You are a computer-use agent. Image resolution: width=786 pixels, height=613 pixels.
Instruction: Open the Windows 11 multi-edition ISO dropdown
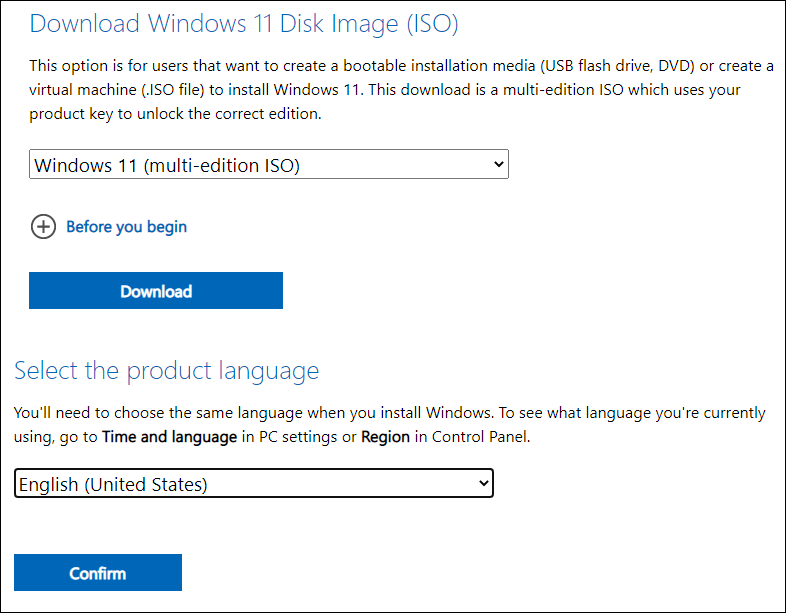(269, 164)
